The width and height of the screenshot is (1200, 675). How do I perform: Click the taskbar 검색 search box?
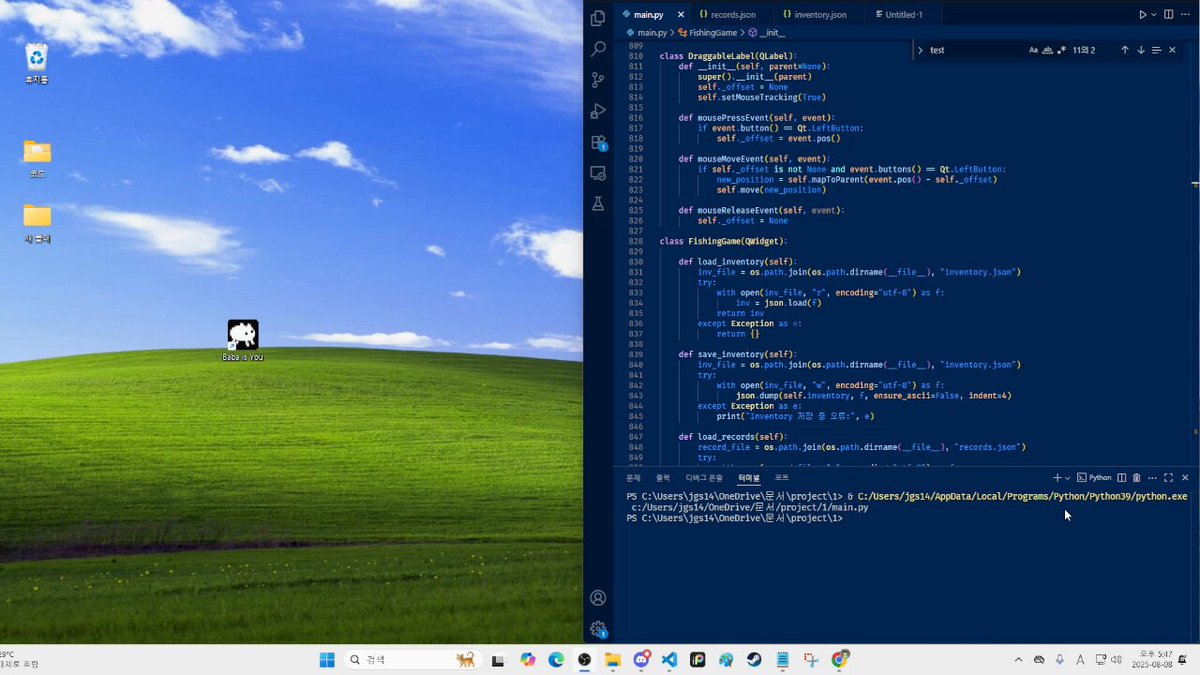pos(412,660)
